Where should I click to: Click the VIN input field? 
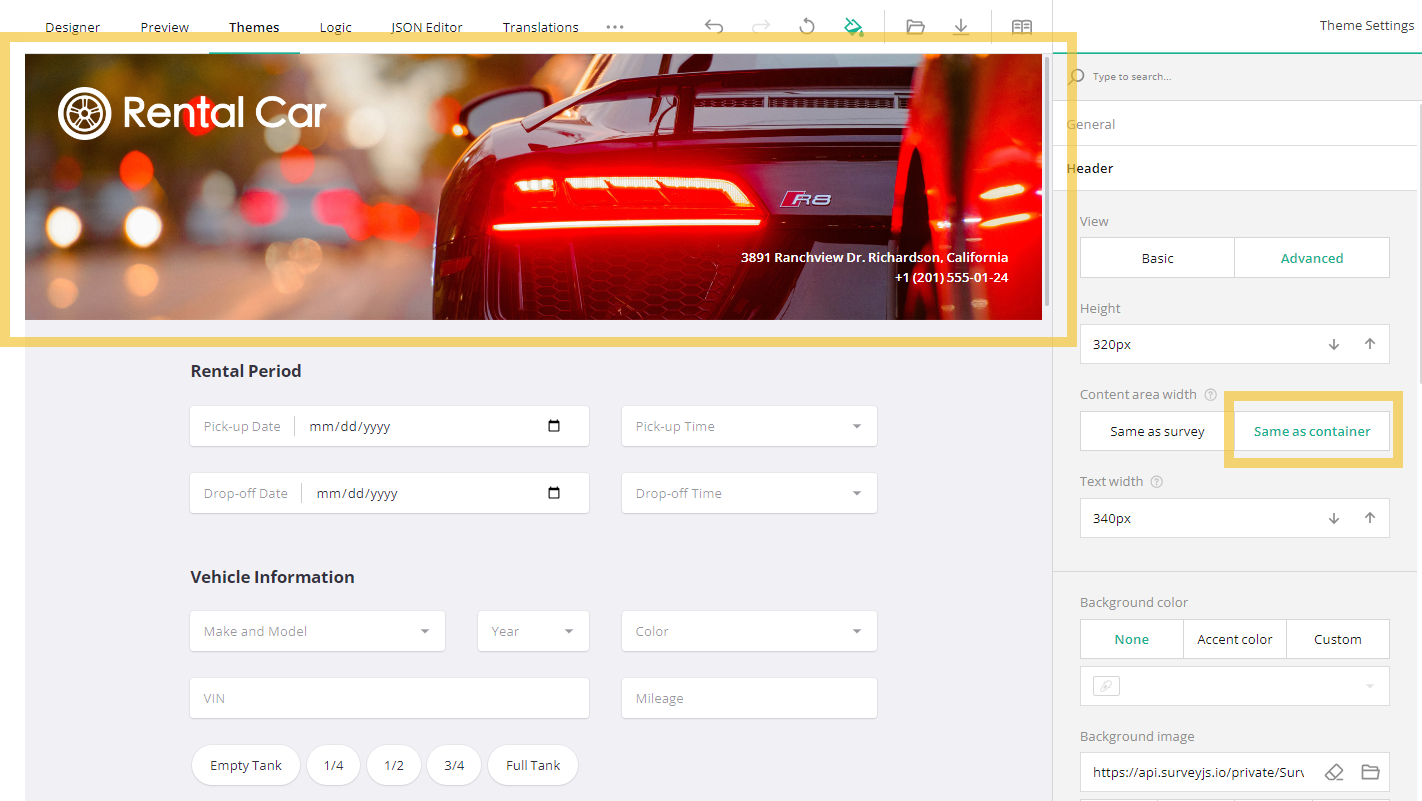tap(389, 698)
